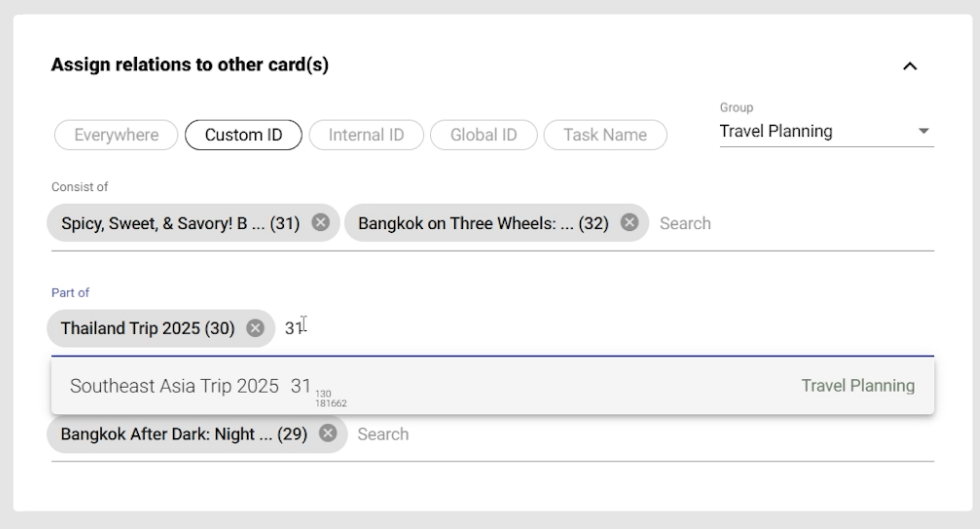Remove the Bangkok After Dark chip
This screenshot has width=980, height=529.
pyautogui.click(x=327, y=434)
